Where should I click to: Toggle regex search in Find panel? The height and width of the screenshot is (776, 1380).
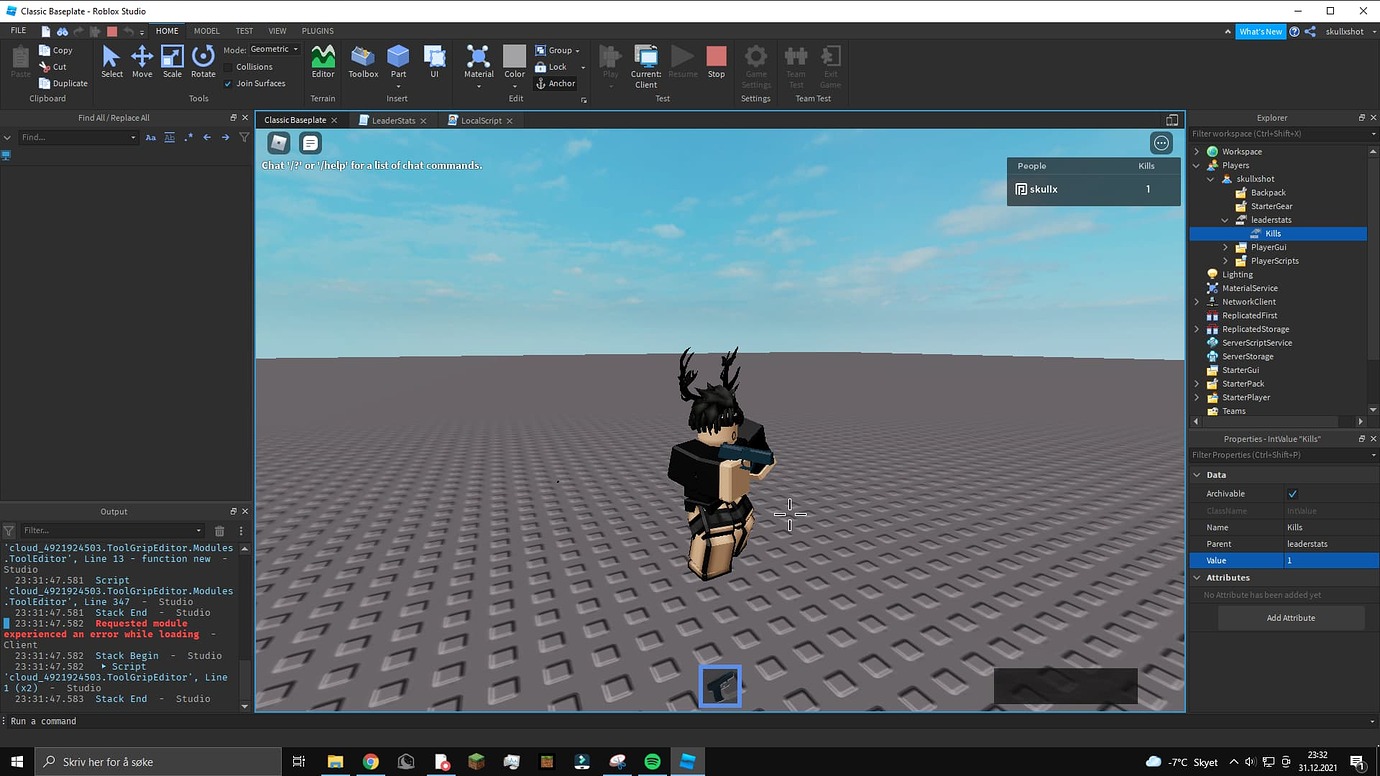[x=188, y=138]
